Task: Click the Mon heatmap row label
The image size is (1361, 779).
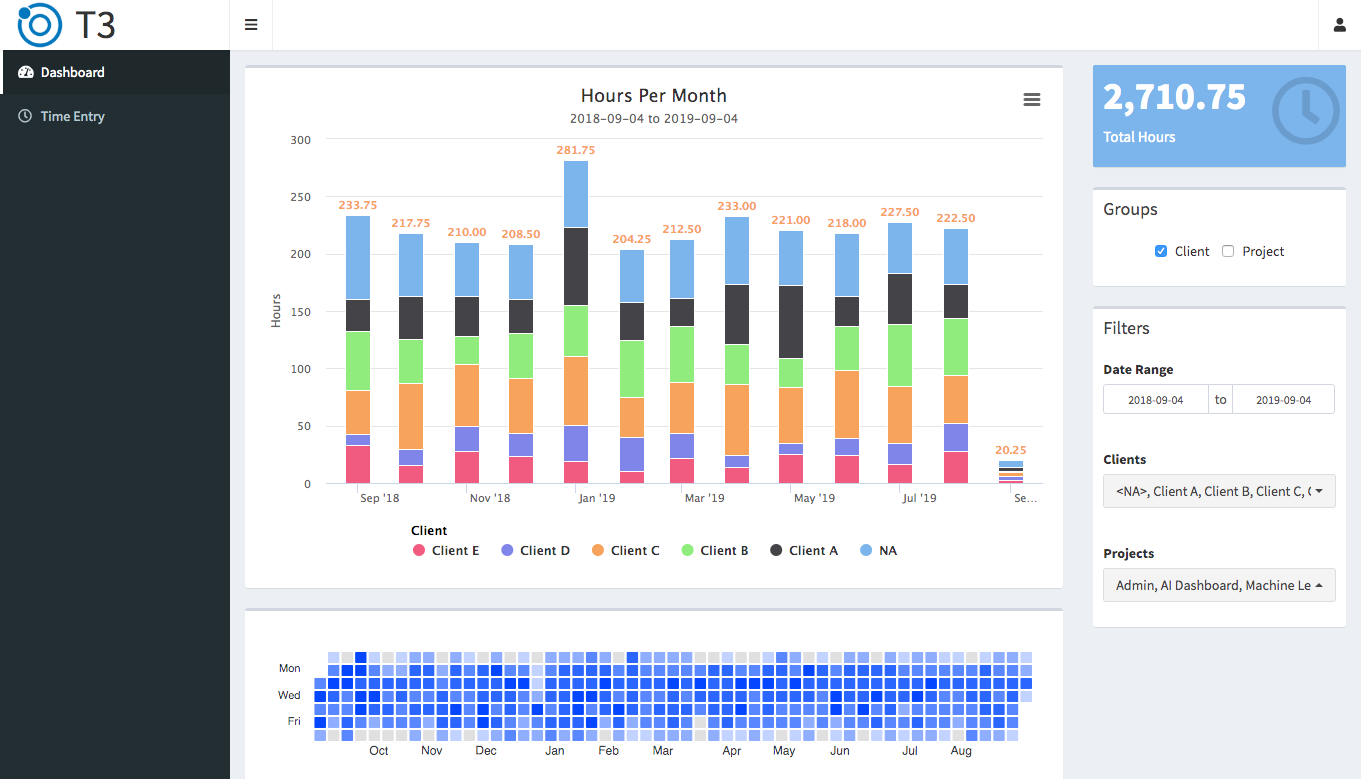Action: coord(289,669)
